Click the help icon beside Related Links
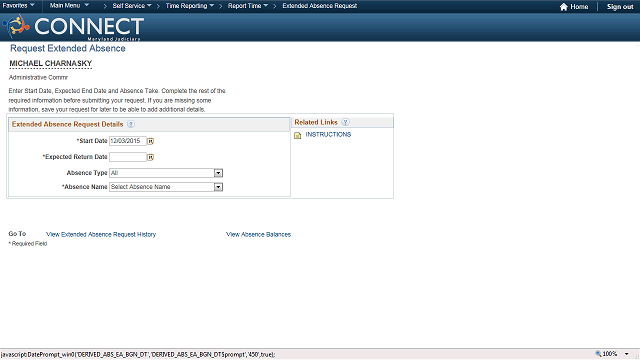 [x=345, y=122]
